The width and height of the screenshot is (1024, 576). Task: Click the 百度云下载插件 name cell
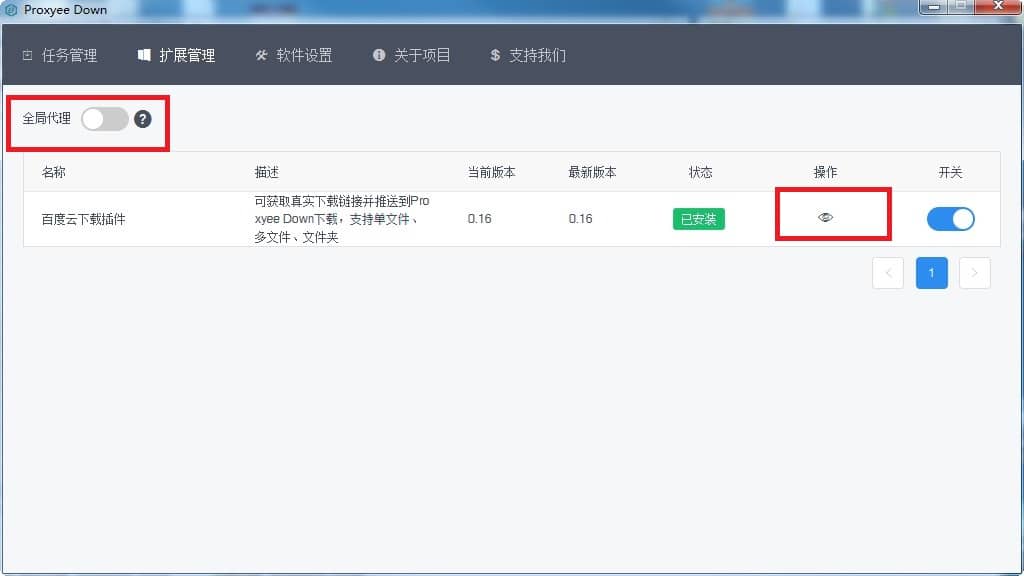click(x=84, y=219)
